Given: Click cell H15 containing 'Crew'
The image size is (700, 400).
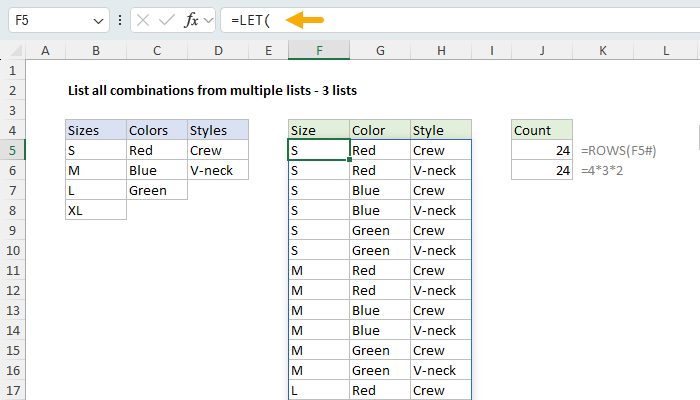Looking at the screenshot, I should (441, 350).
